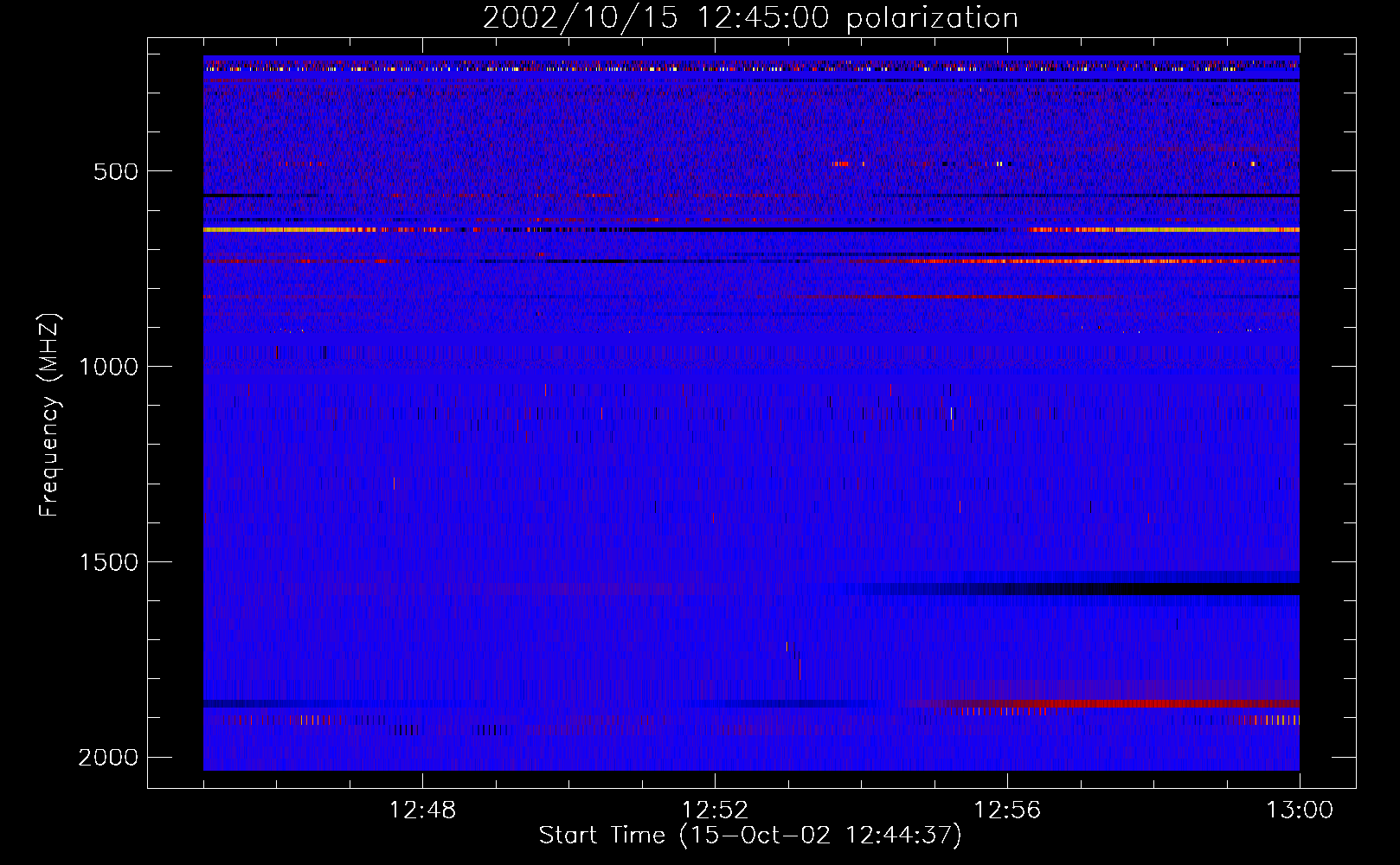Click the 'Frequency (MHZ)' axis label

[50, 415]
